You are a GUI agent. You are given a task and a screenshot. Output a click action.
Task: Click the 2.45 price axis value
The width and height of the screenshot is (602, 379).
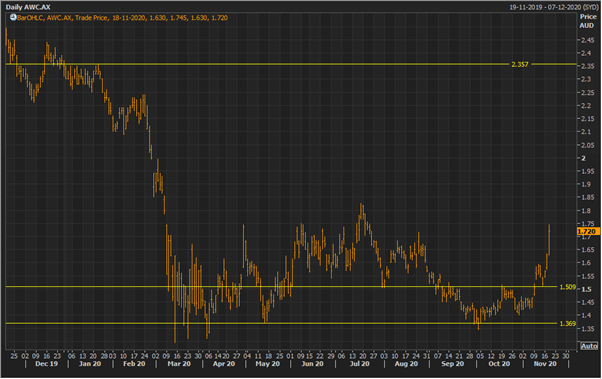588,40
